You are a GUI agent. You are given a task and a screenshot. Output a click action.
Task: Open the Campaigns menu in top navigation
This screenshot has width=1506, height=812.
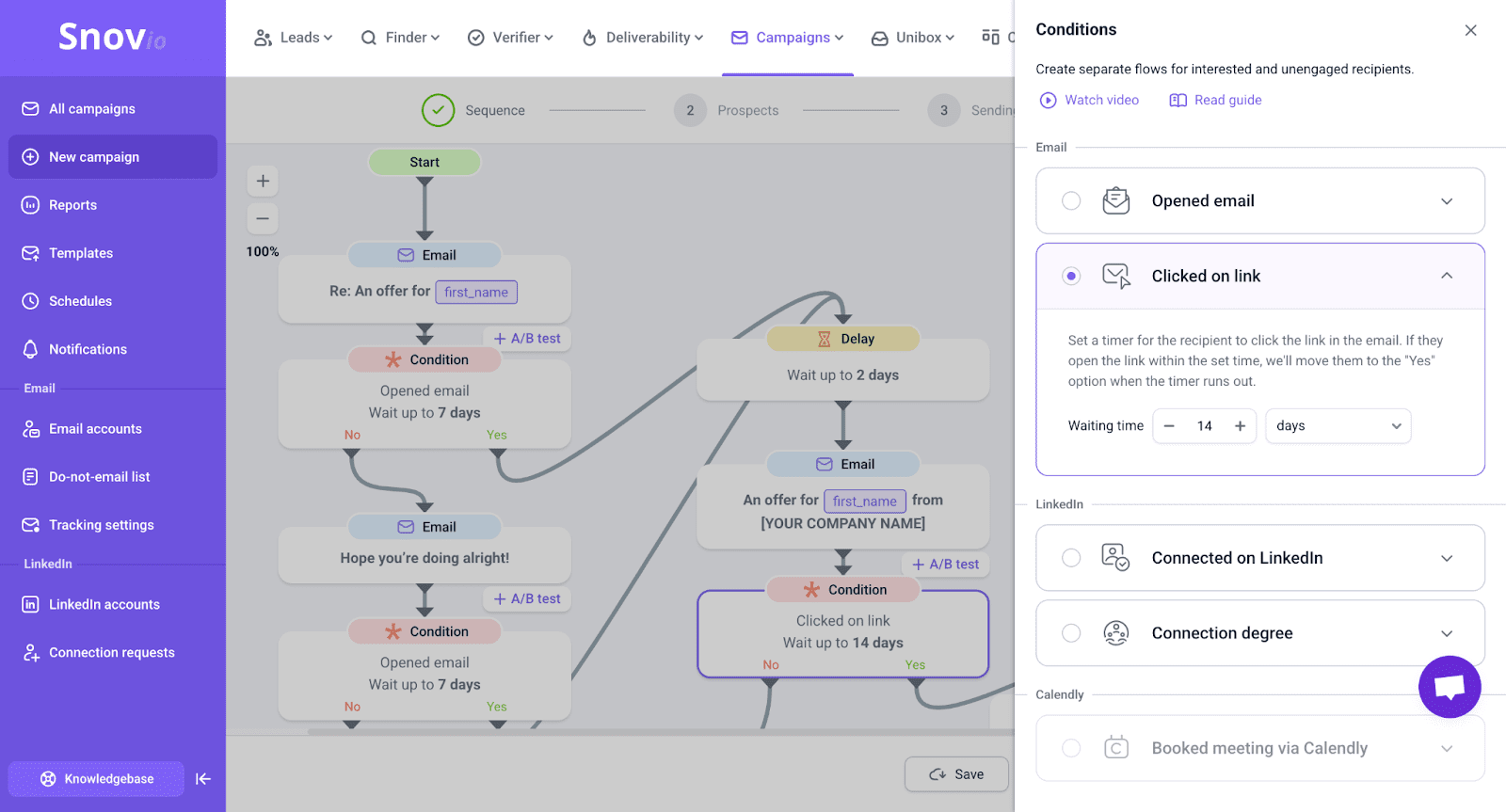click(x=788, y=38)
